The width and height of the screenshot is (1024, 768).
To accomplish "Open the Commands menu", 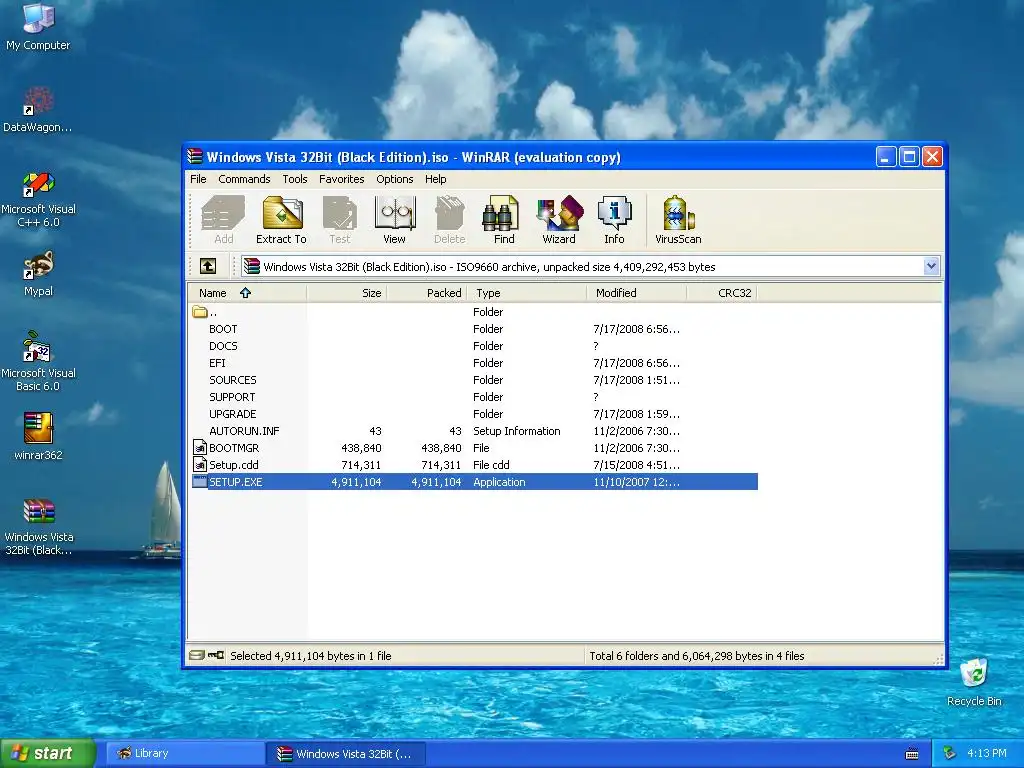I will pyautogui.click(x=244, y=179).
